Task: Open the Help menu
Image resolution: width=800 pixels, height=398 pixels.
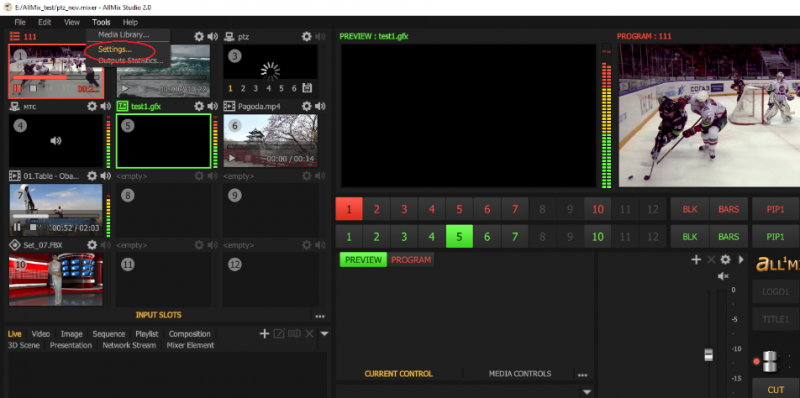Action: pyautogui.click(x=130, y=22)
